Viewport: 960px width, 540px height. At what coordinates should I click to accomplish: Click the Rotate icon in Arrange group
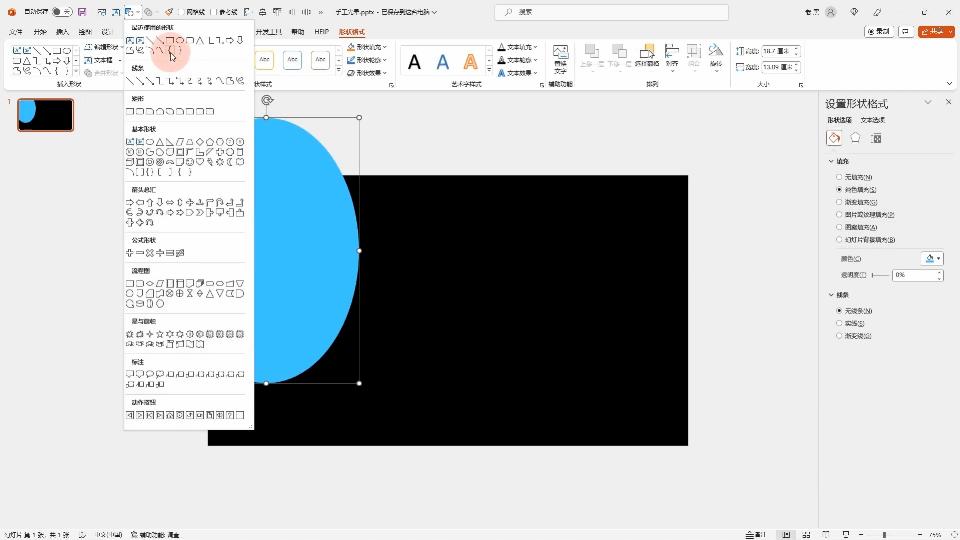click(x=716, y=56)
